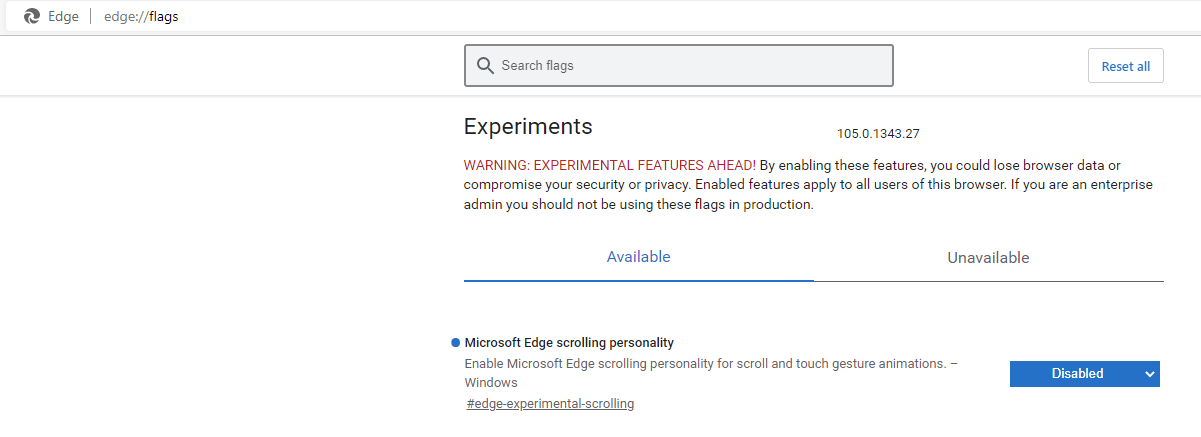Click the Edge label next to logo
1201x437 pixels.
pos(63,16)
